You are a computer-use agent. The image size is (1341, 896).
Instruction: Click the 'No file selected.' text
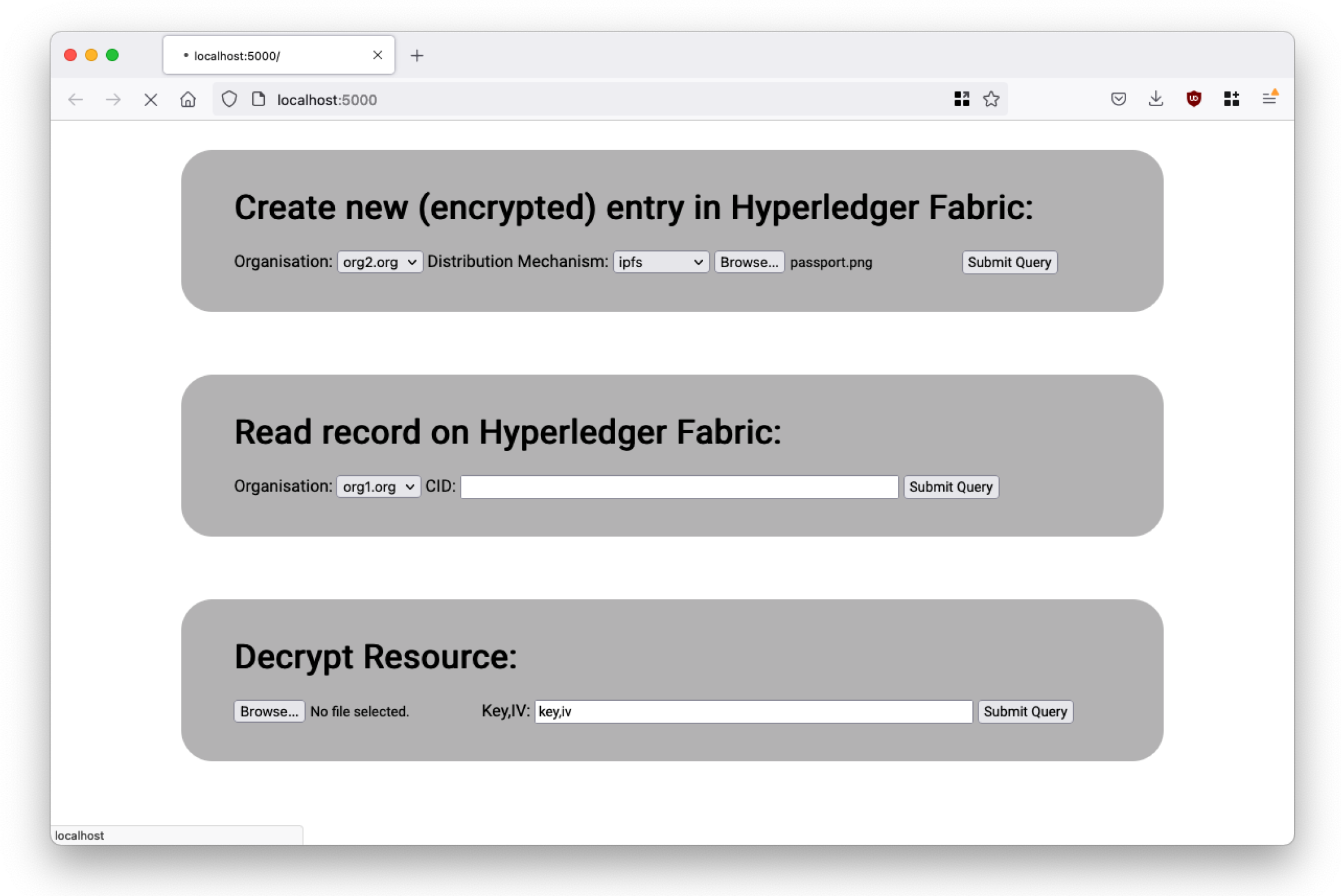360,711
